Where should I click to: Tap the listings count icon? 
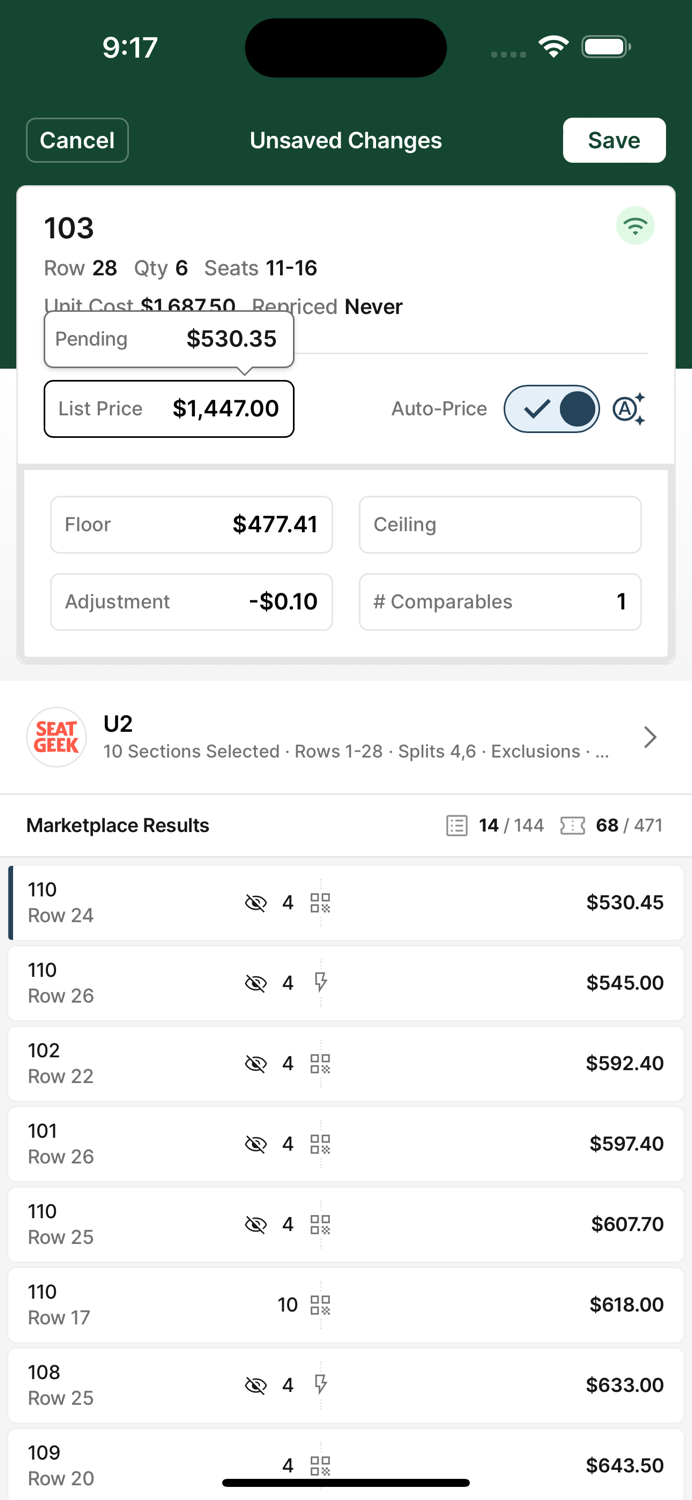[457, 825]
